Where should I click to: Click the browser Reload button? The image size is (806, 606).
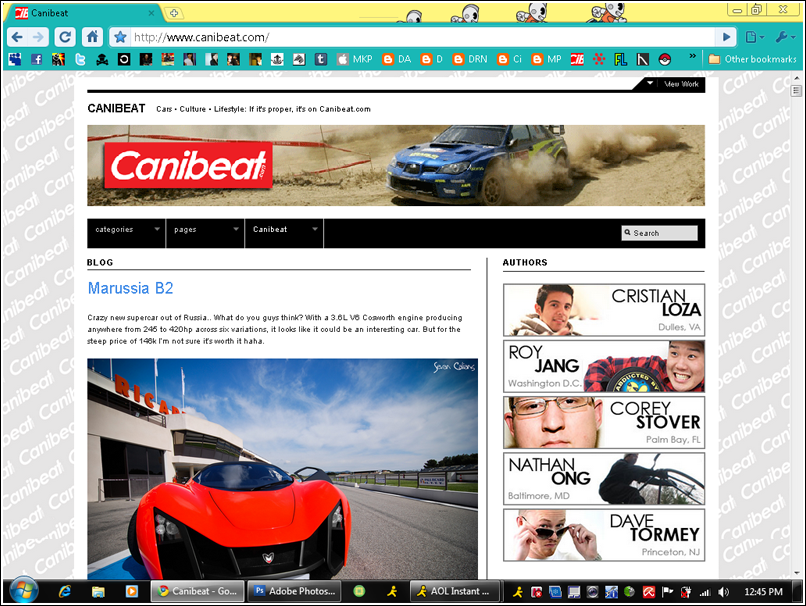(x=65, y=37)
